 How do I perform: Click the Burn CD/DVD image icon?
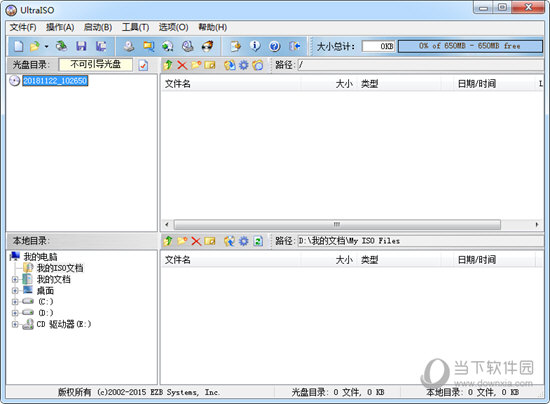coord(208,46)
